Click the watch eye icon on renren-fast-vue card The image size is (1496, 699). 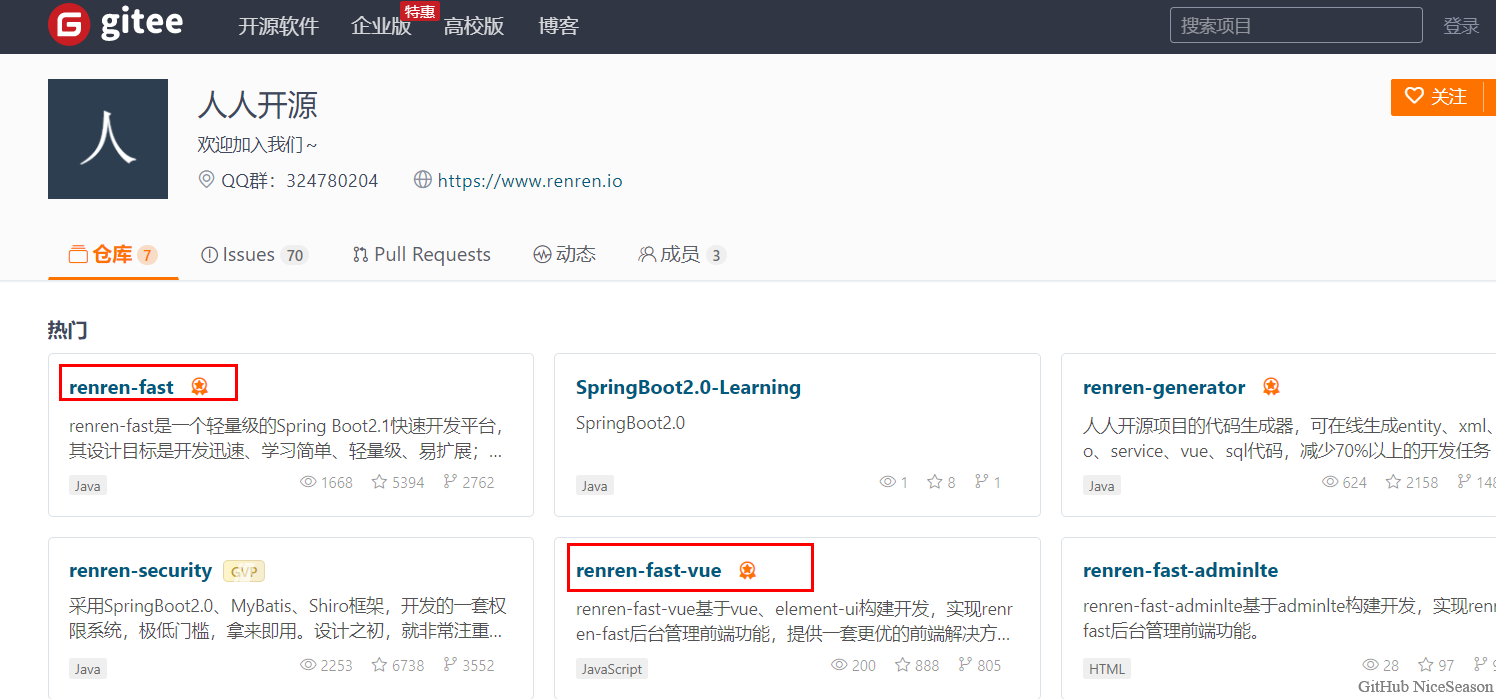click(x=839, y=665)
